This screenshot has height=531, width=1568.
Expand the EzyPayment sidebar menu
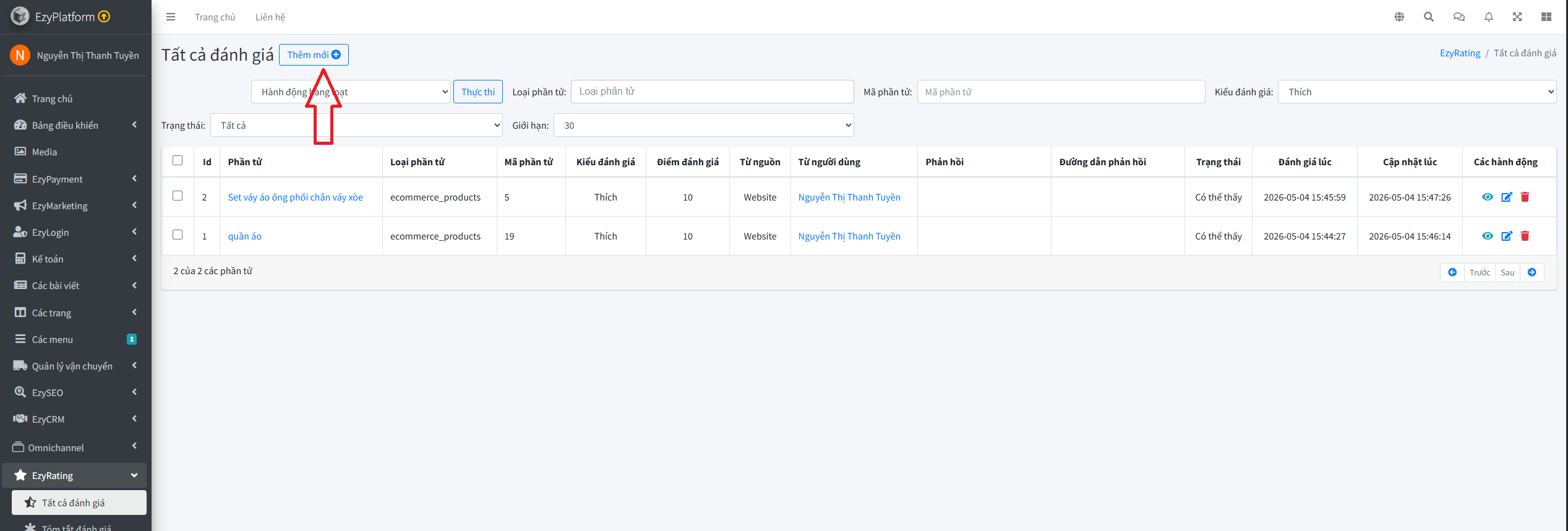pos(74,179)
